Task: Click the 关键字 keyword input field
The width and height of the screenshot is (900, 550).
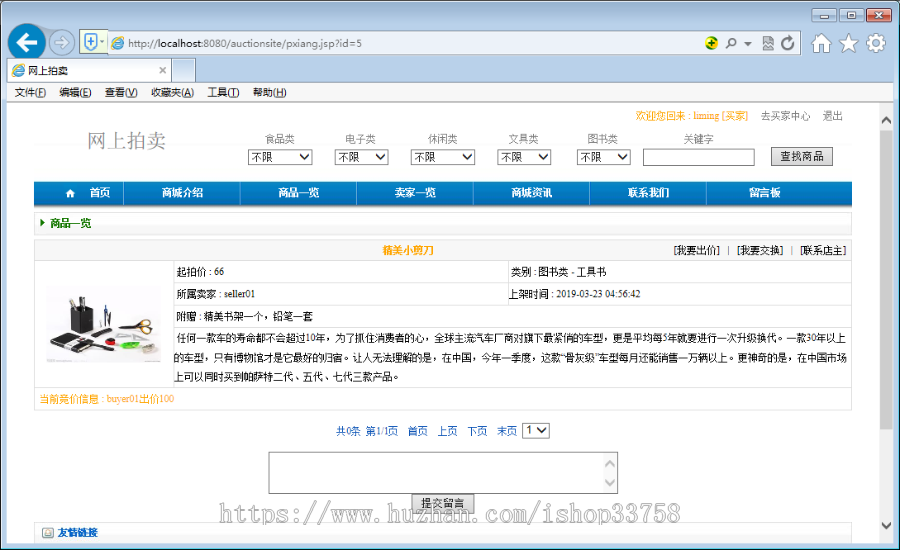Action: (x=699, y=157)
